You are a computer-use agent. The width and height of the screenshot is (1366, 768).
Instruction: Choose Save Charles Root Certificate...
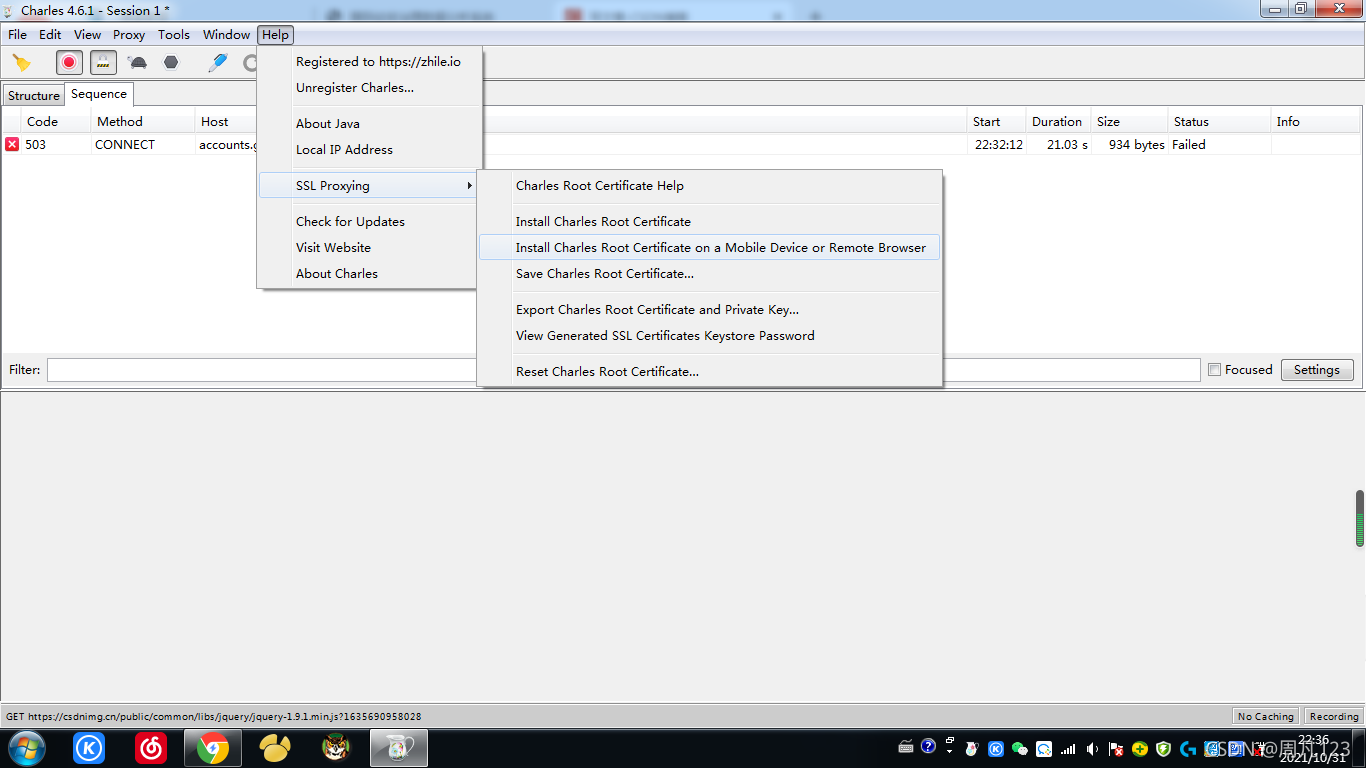(x=709, y=273)
